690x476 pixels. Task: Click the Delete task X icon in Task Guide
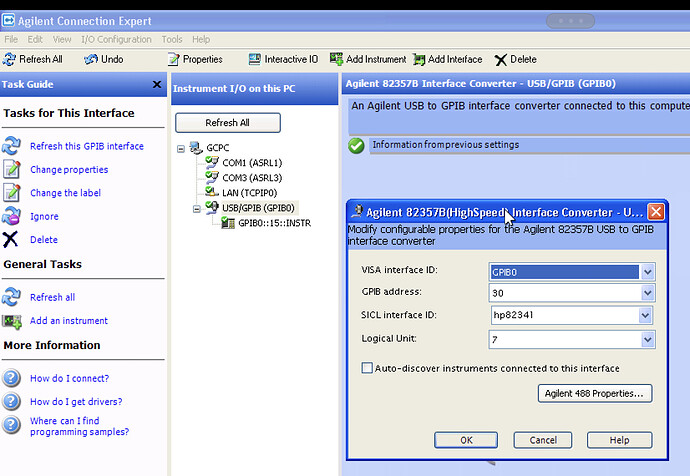coord(11,239)
